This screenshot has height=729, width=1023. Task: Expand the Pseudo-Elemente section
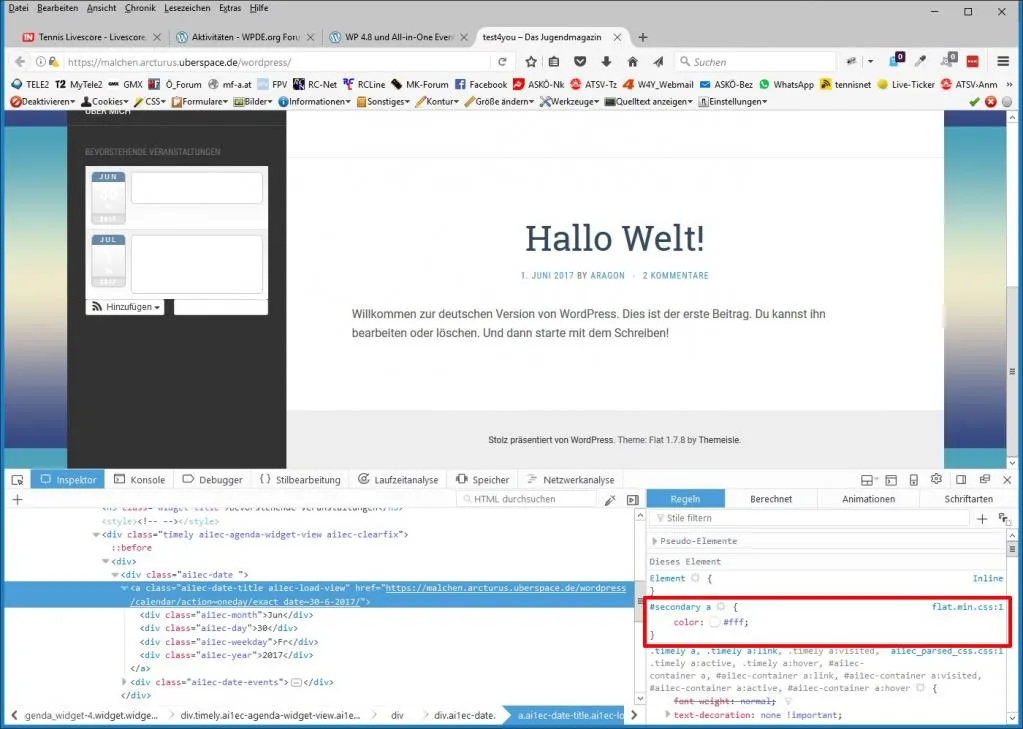tap(654, 541)
